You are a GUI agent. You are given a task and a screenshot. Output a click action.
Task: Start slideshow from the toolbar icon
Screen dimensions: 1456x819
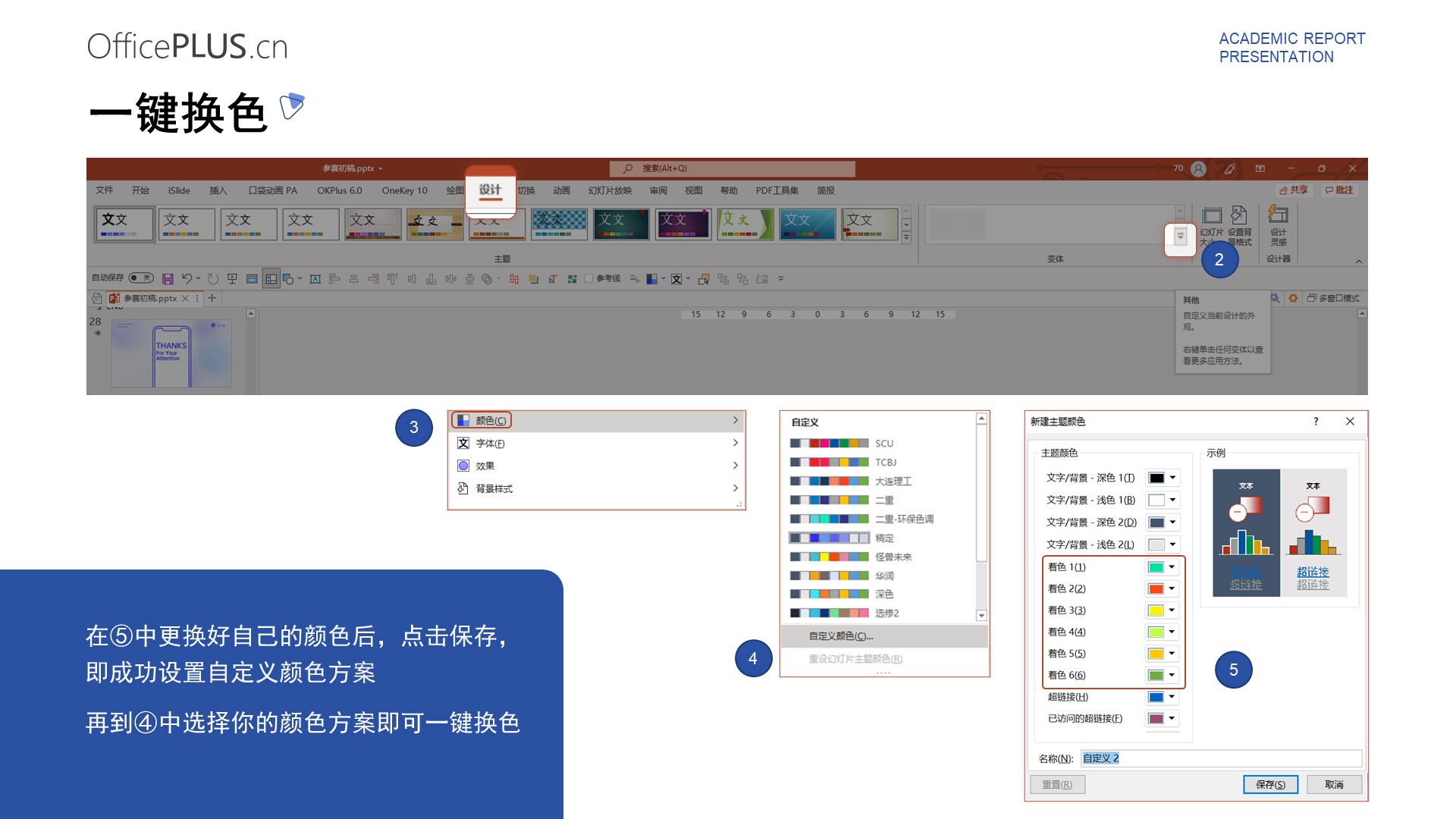(232, 279)
